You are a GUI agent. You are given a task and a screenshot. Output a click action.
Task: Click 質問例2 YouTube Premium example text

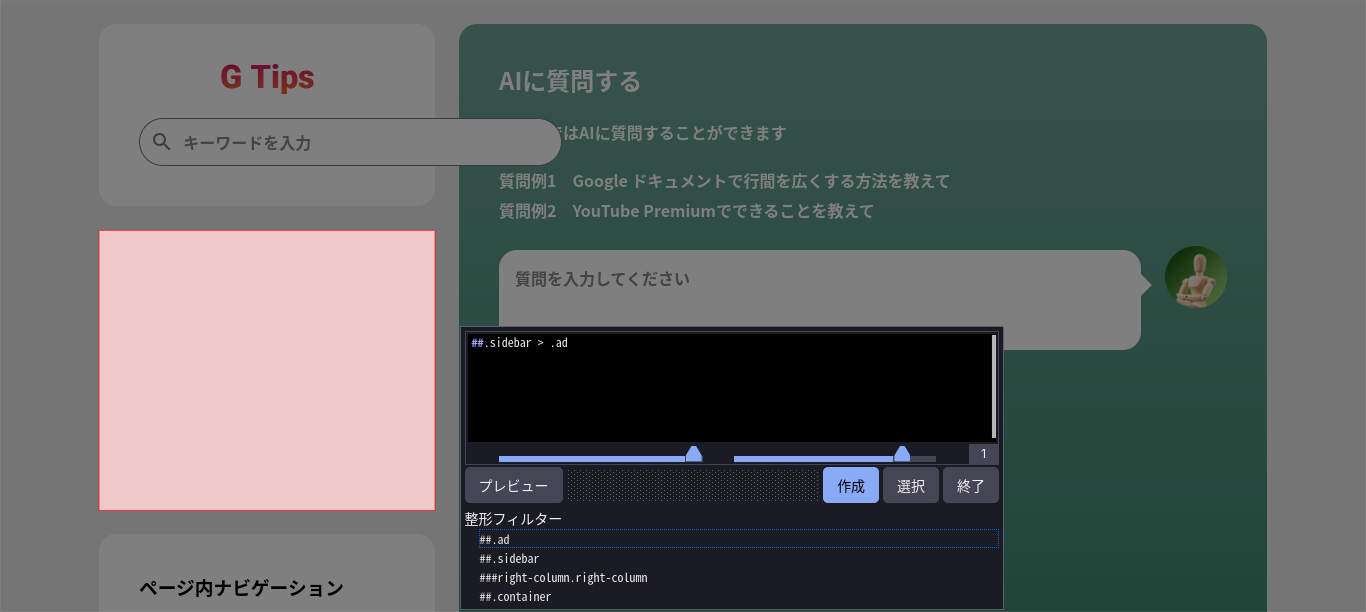pos(686,211)
